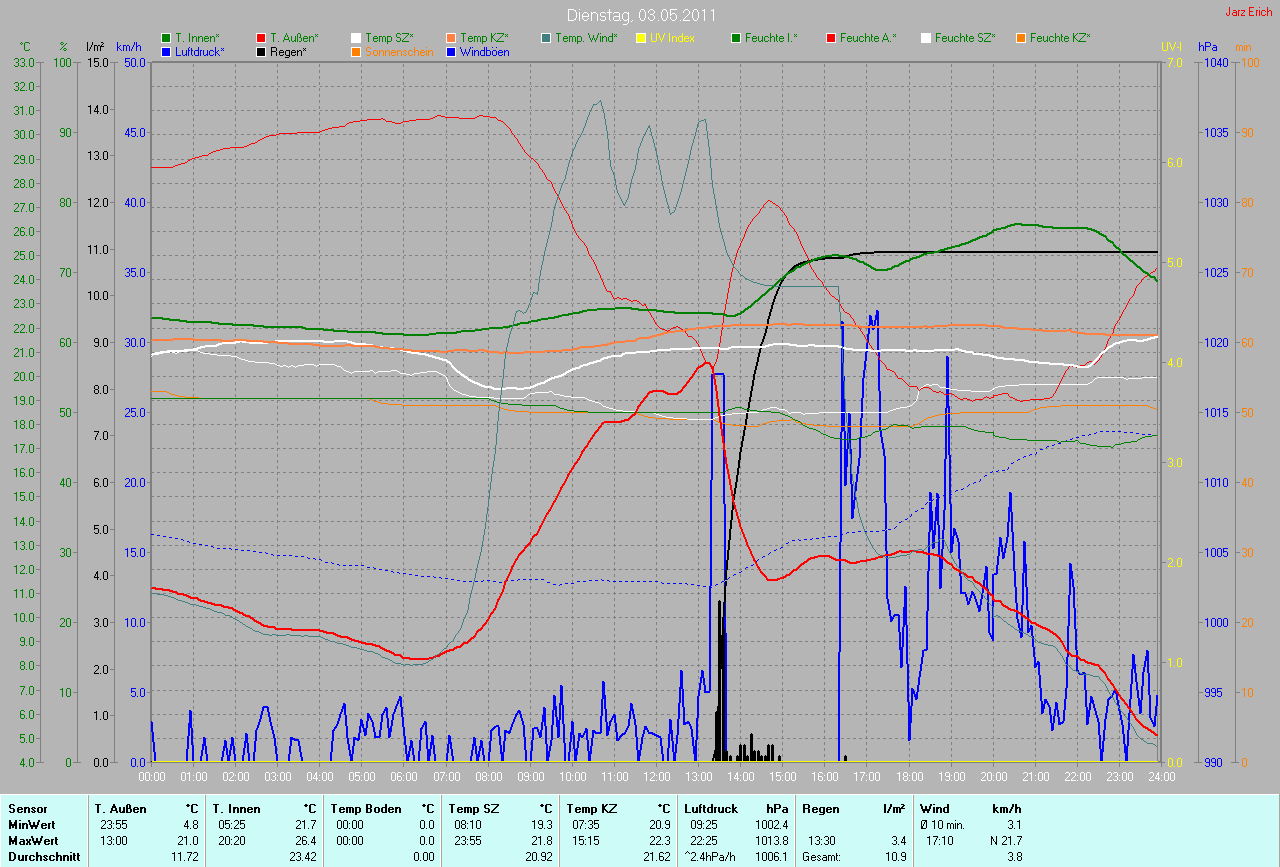
Task: Select the wind gust value 'N 21.7'
Action: [1004, 841]
